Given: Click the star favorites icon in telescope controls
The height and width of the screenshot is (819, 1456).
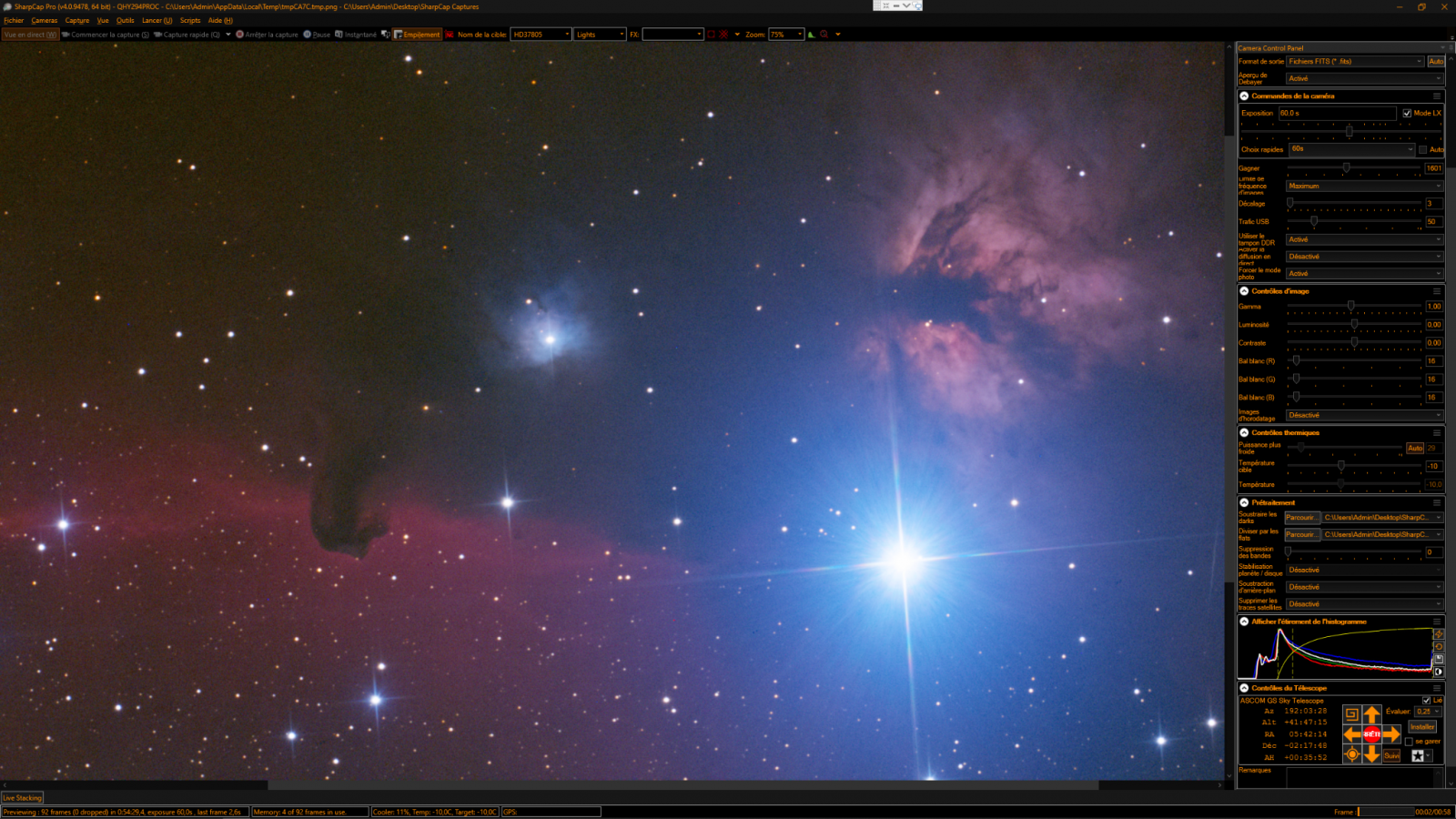Looking at the screenshot, I should 1417,755.
